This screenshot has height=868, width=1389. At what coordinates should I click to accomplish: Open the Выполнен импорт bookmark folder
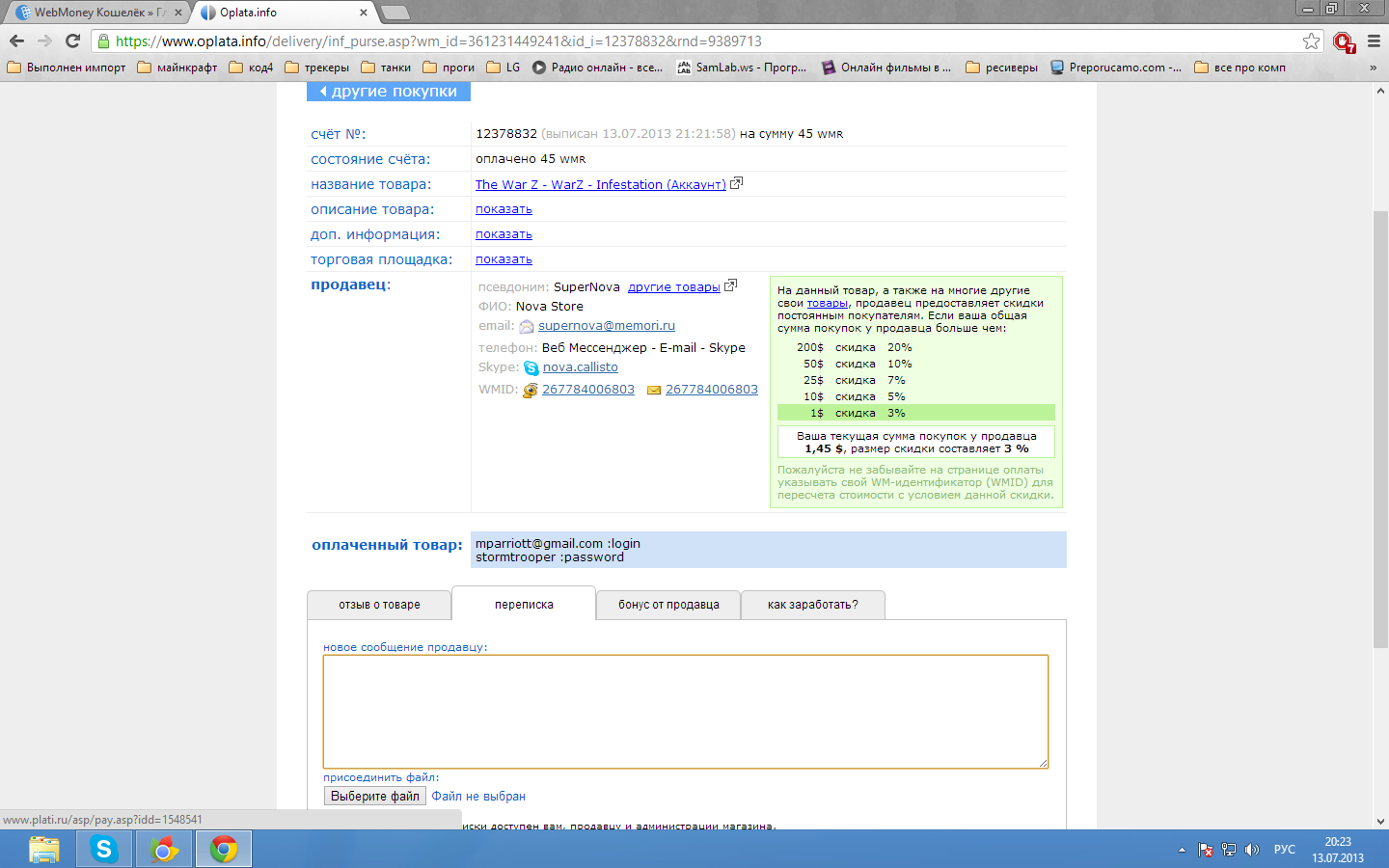(x=67, y=68)
